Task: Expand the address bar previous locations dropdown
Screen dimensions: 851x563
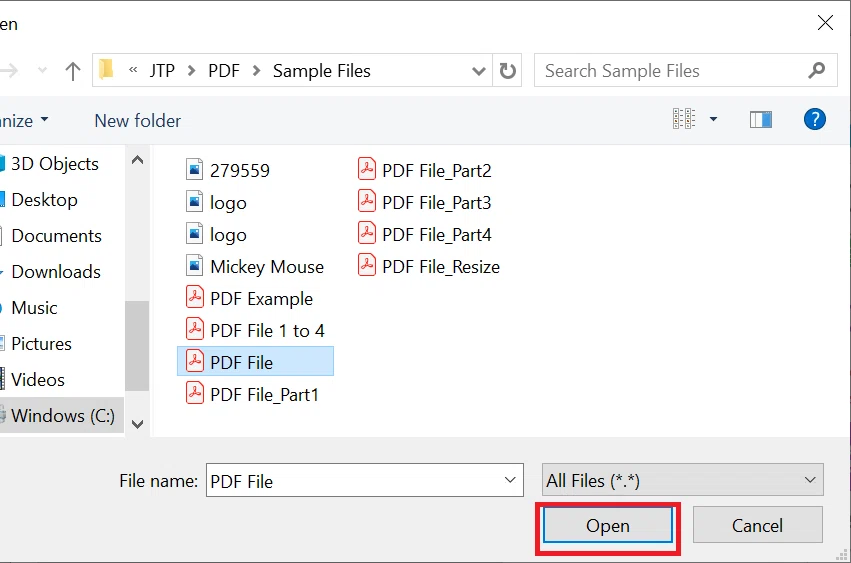Action: [478, 71]
